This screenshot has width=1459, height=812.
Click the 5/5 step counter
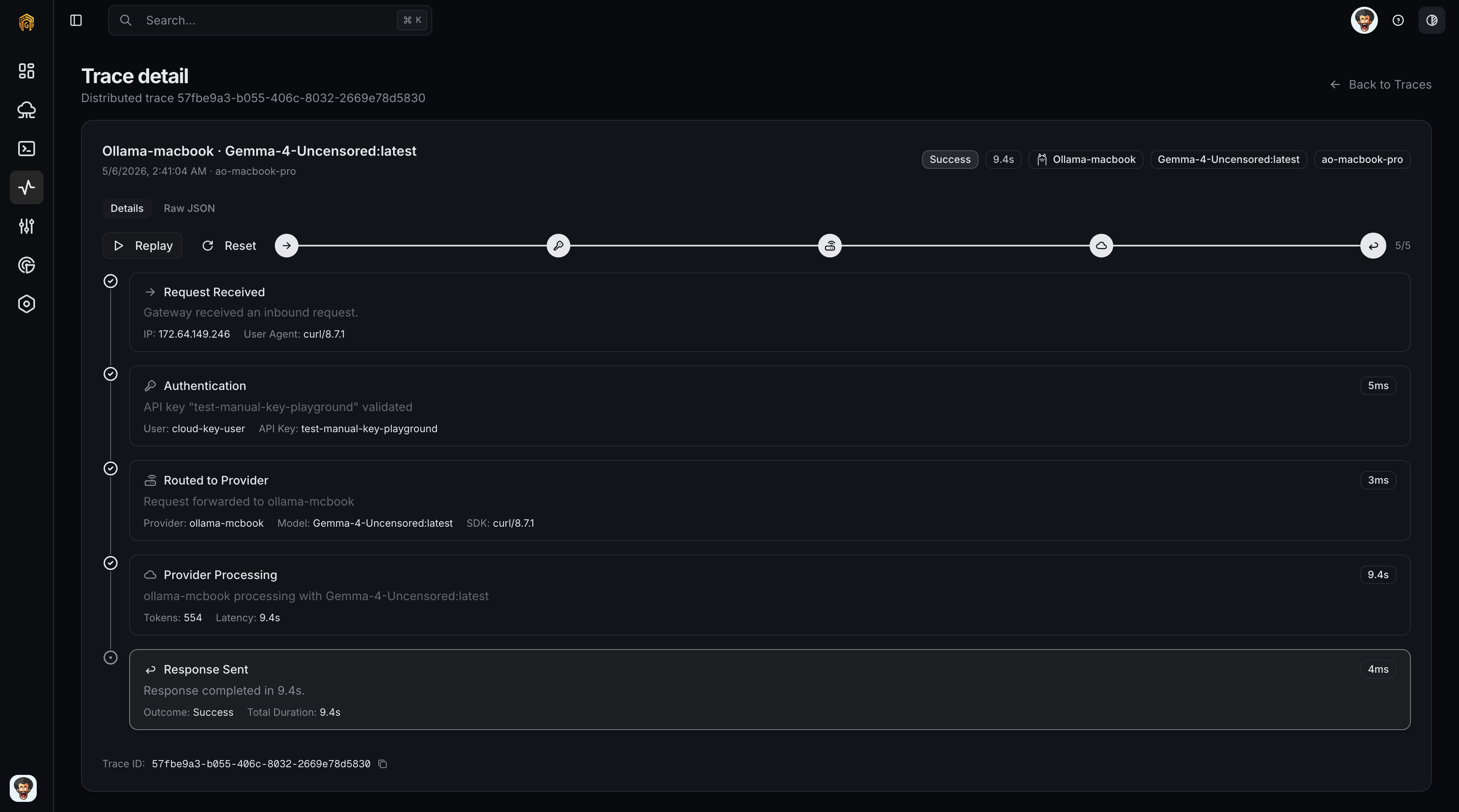[x=1402, y=246]
